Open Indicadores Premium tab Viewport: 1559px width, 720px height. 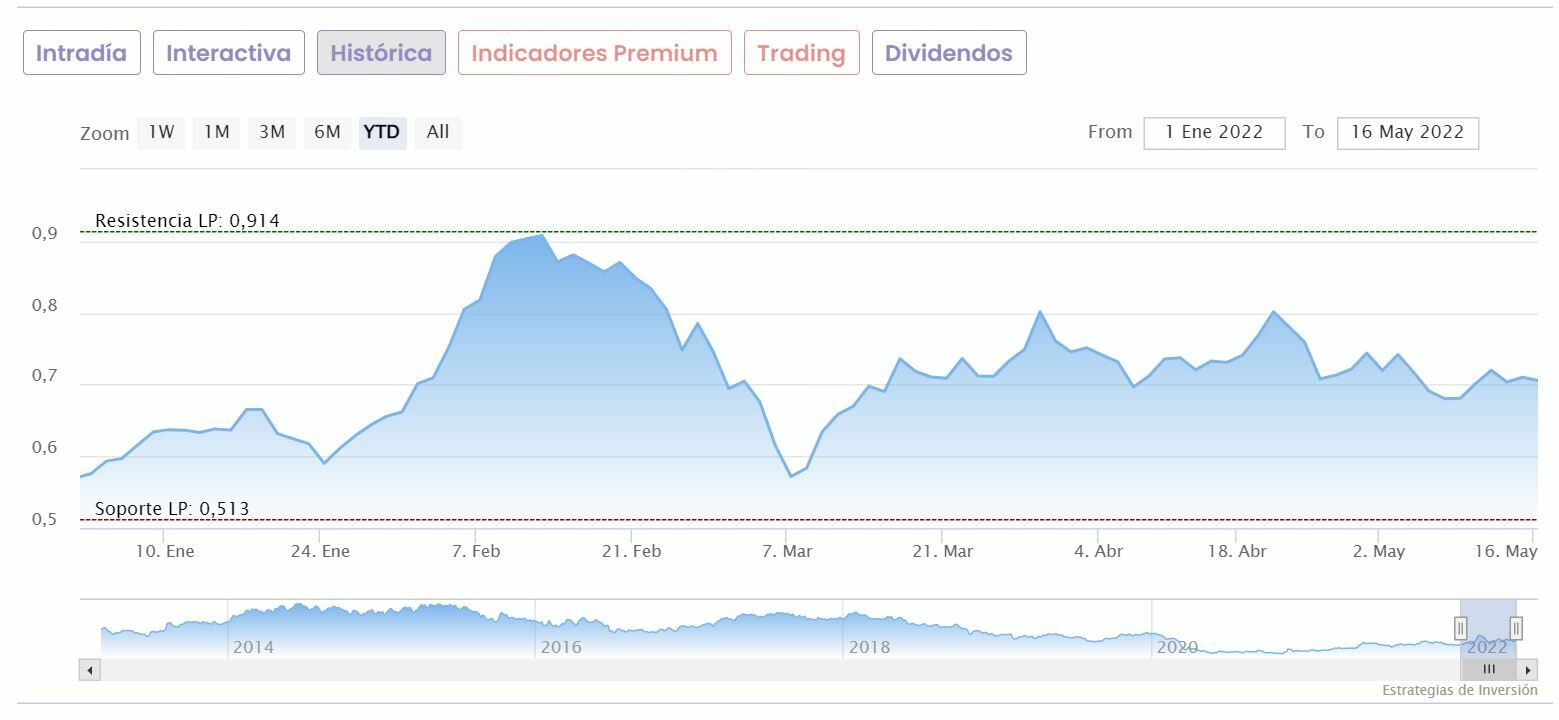(x=594, y=53)
